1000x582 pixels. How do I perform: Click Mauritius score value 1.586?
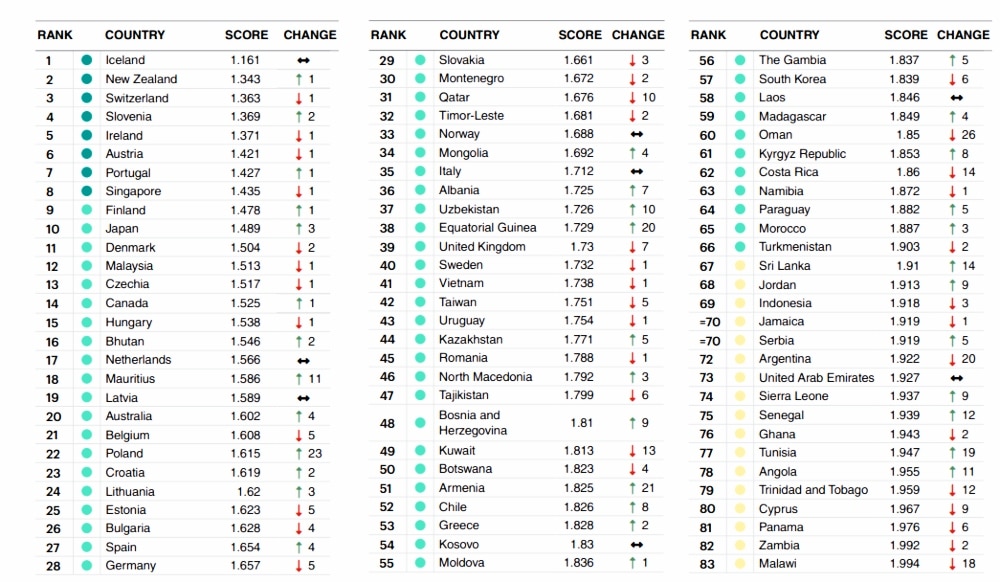246,379
